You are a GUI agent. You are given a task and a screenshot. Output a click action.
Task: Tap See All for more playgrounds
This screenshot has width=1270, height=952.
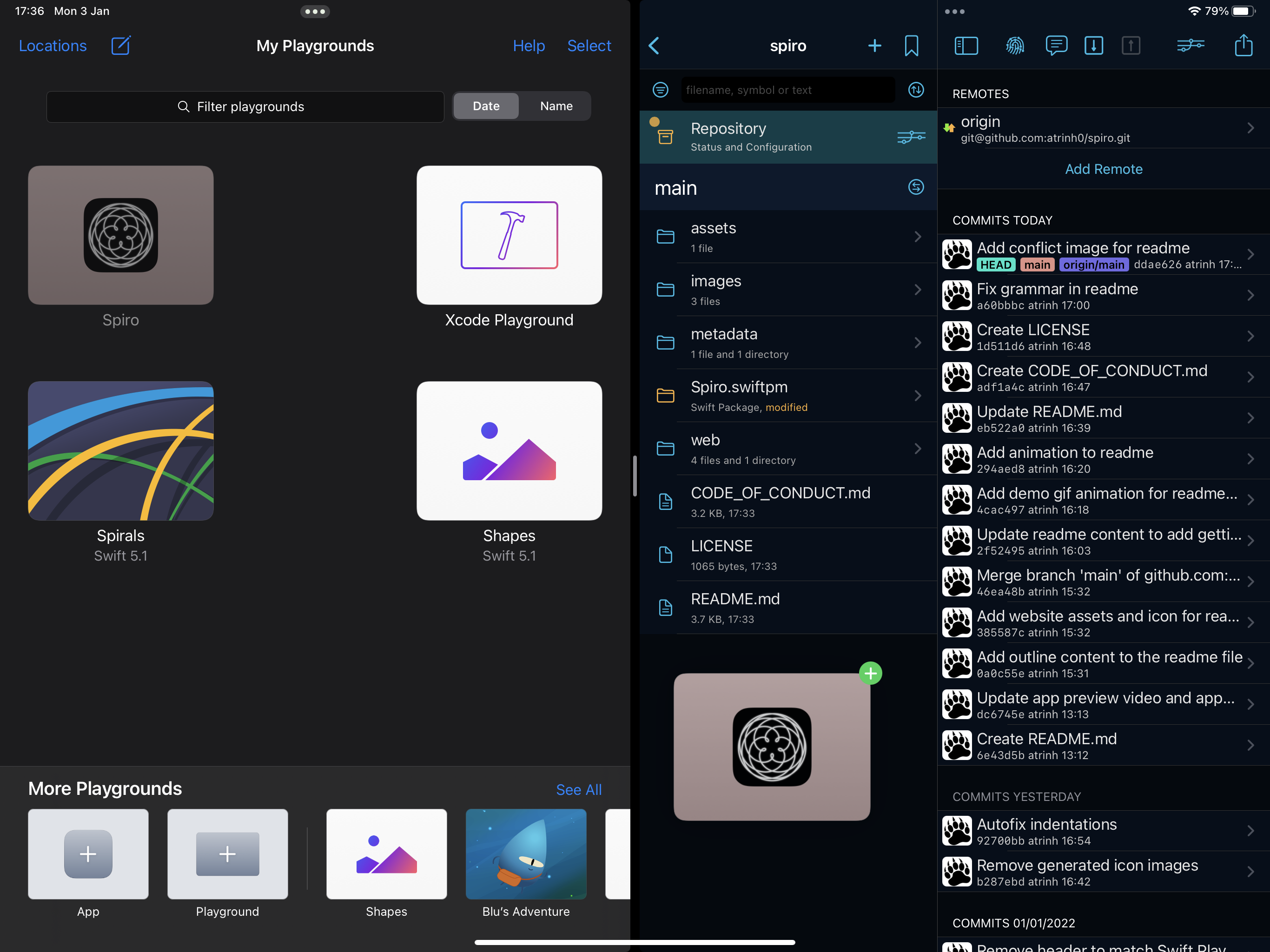tap(578, 789)
